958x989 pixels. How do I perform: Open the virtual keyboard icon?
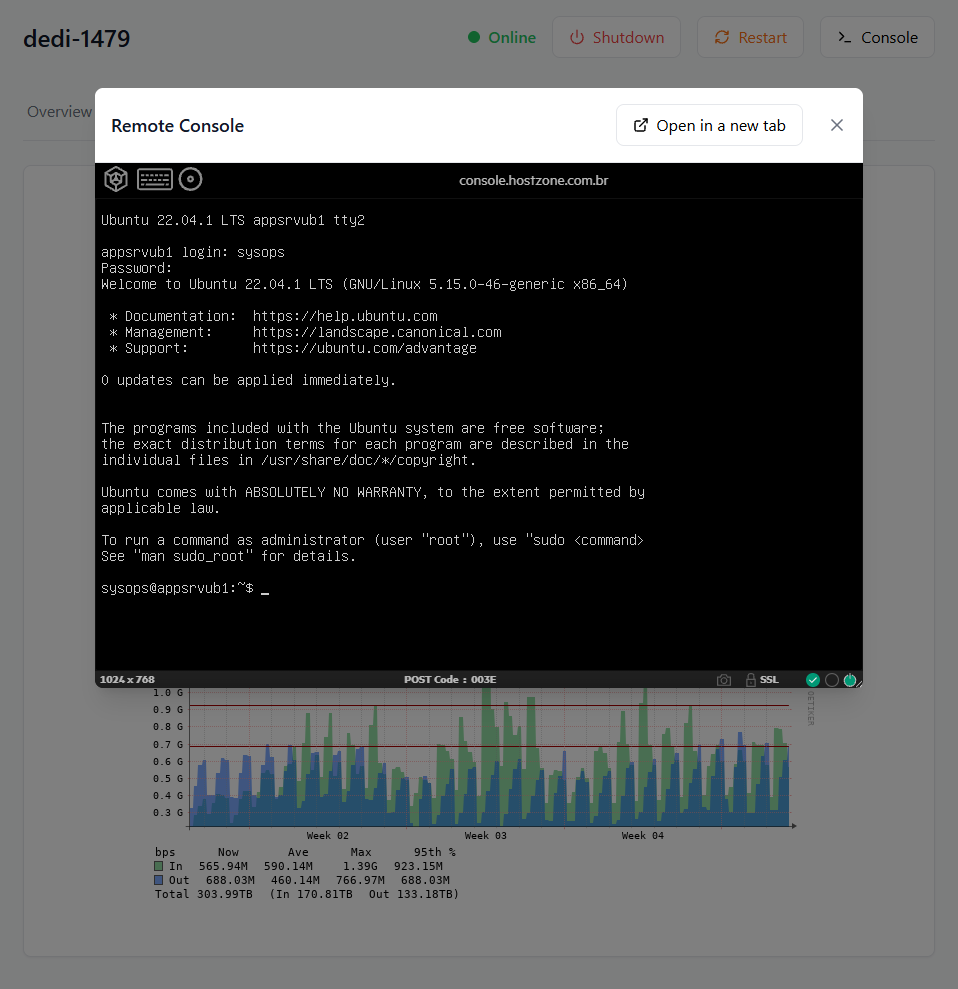point(155,180)
